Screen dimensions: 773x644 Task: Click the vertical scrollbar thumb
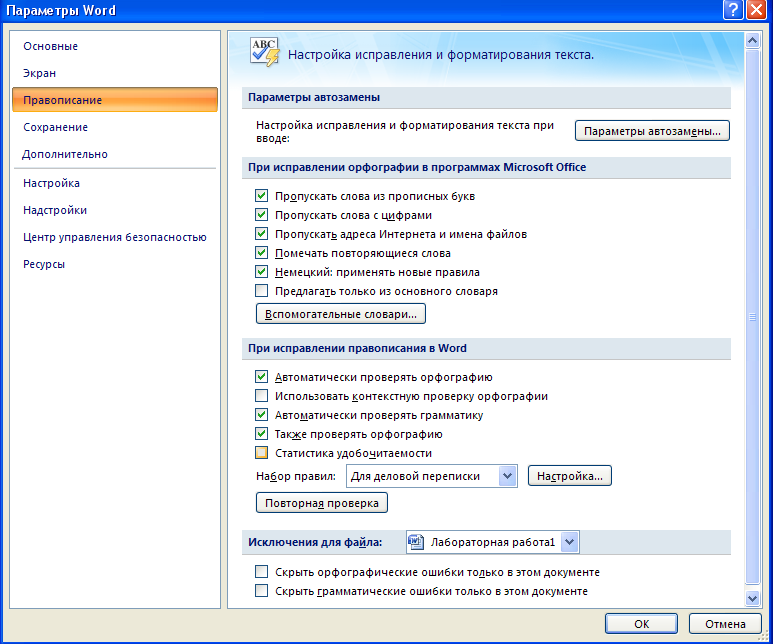tap(752, 317)
